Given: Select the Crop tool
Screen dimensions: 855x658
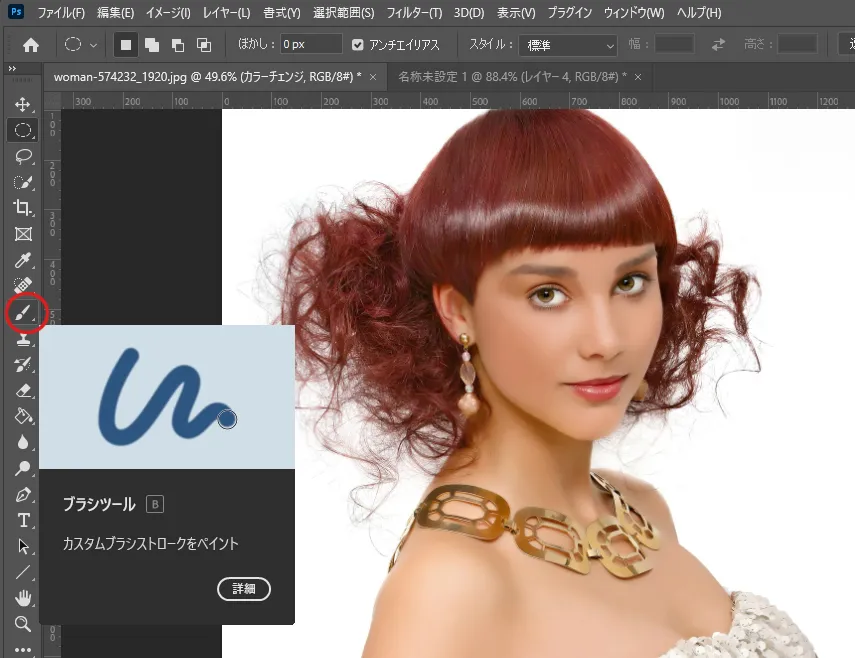Looking at the screenshot, I should click(x=22, y=208).
